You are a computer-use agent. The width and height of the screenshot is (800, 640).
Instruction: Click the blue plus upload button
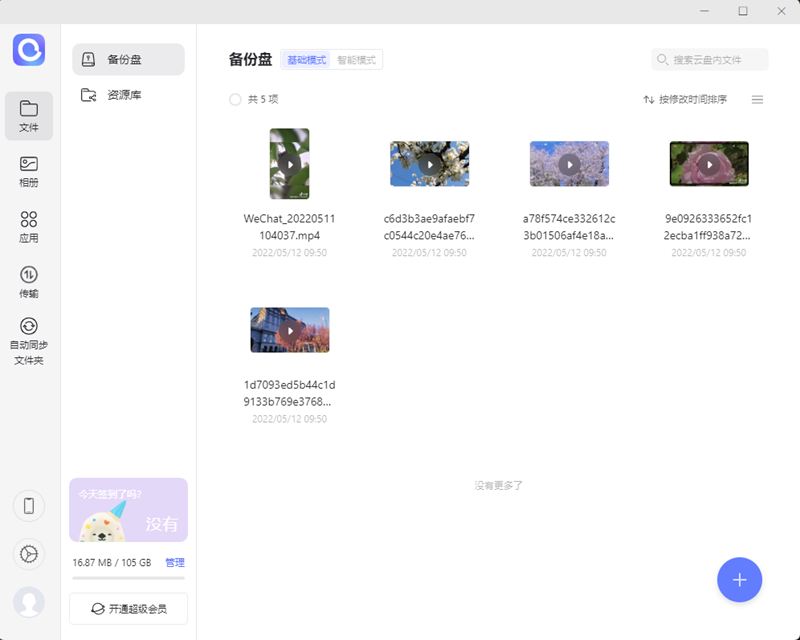point(739,579)
